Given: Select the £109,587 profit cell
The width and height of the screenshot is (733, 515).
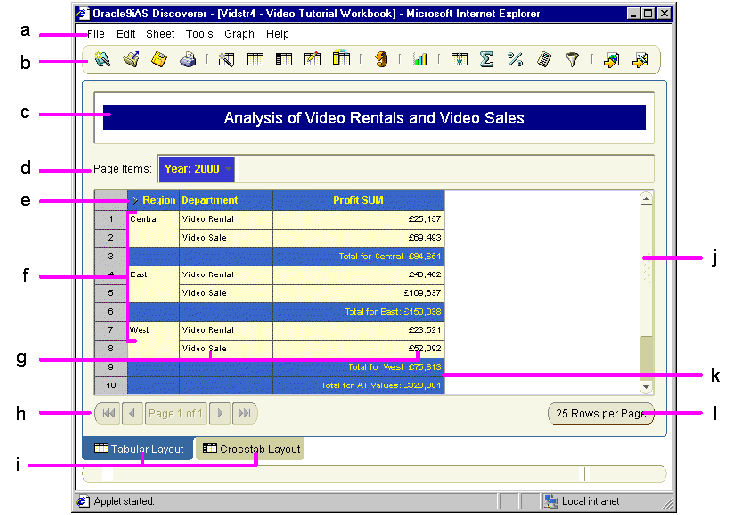Looking at the screenshot, I should 358,293.
